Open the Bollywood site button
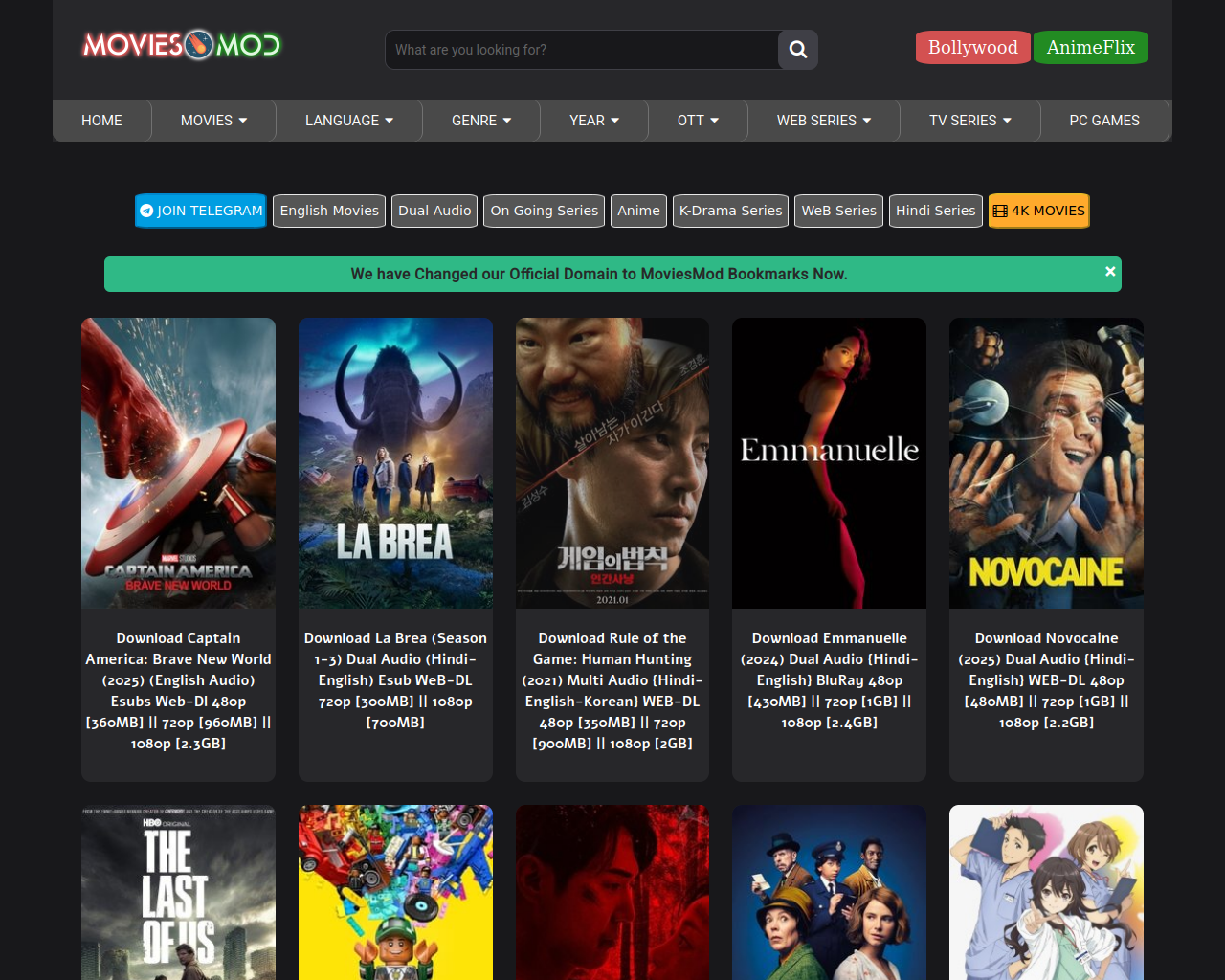 pos(972,47)
